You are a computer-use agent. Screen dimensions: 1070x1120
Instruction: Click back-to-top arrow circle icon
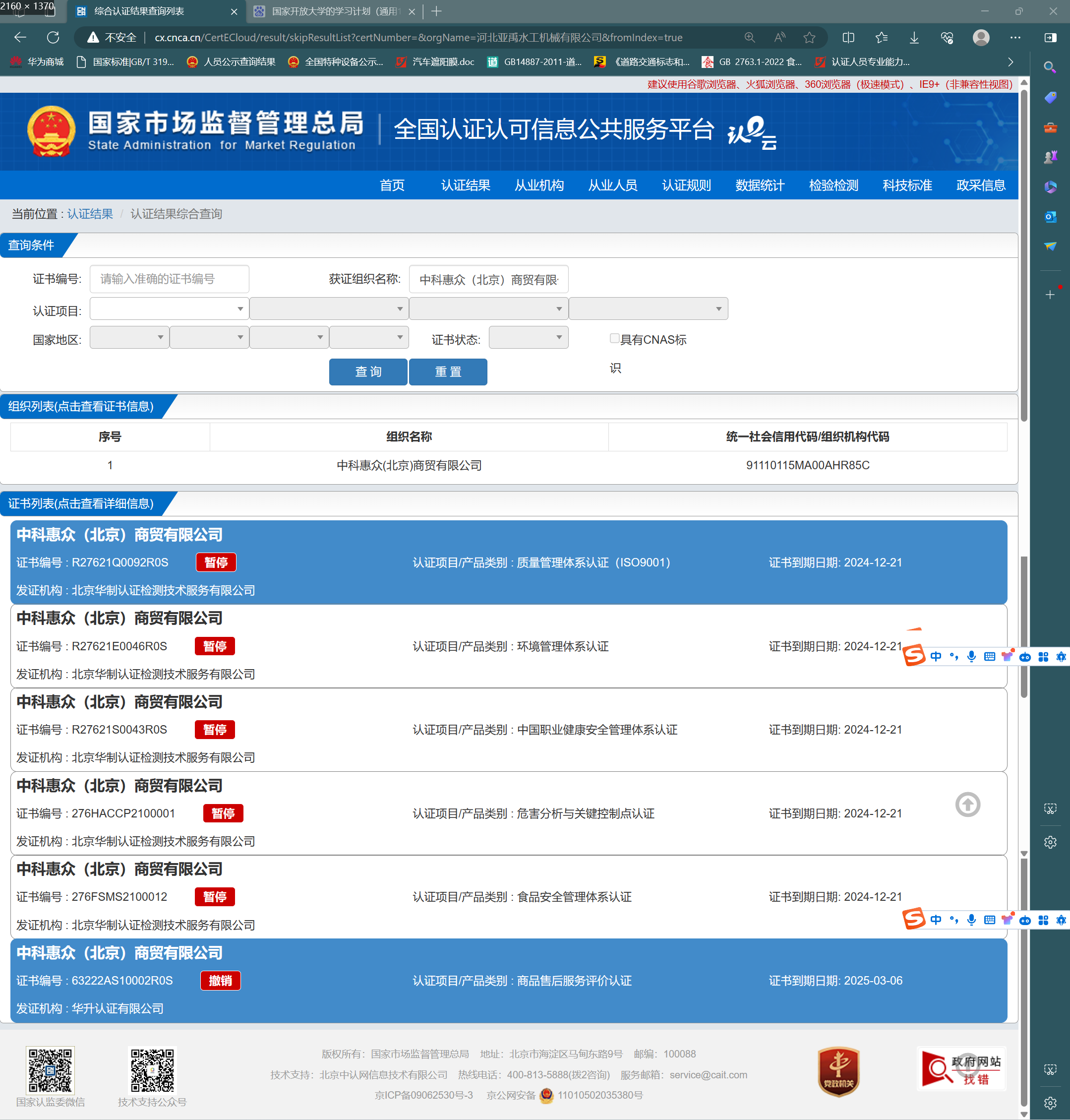tap(967, 805)
